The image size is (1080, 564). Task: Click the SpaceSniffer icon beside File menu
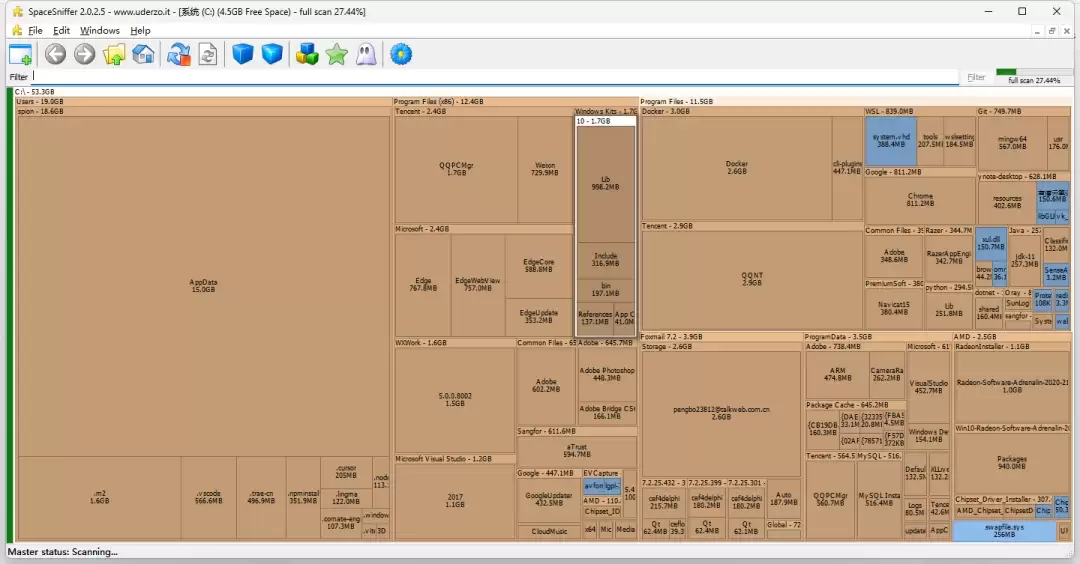(x=17, y=30)
